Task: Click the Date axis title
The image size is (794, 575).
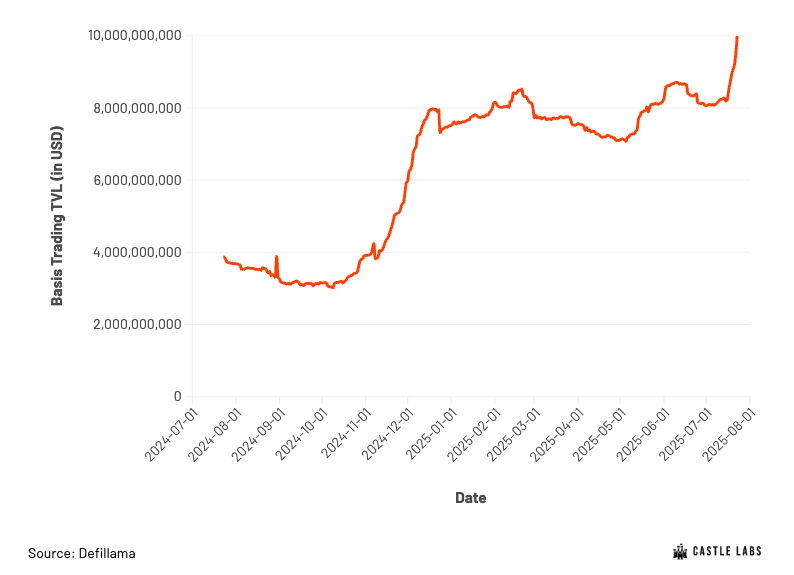Action: click(x=470, y=498)
